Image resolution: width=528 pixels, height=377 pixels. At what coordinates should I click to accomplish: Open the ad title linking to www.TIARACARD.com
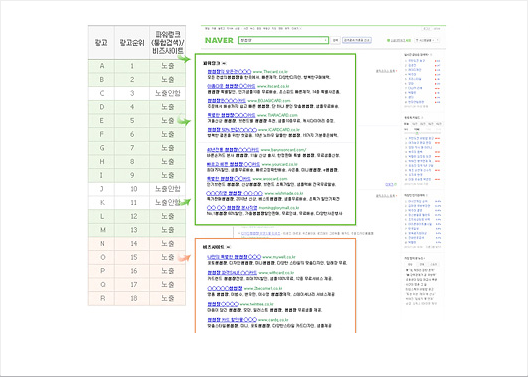click(x=231, y=115)
